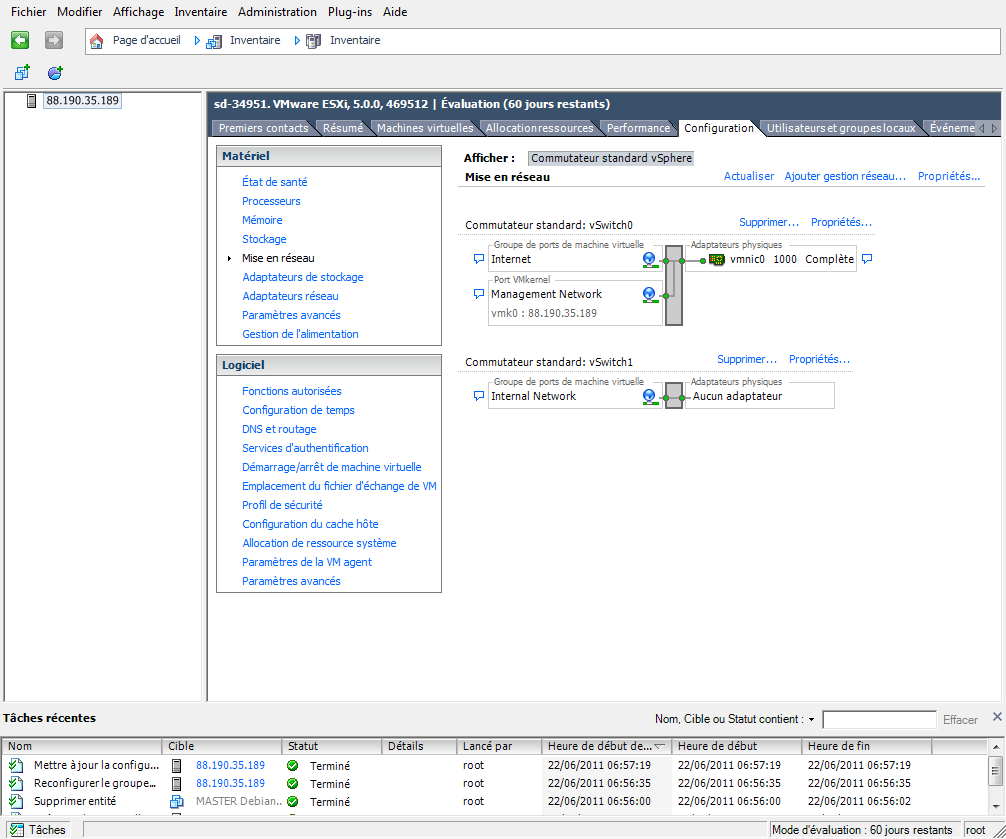
Task: Click the Ajouter gestion réseau link
Action: pyautogui.click(x=845, y=176)
